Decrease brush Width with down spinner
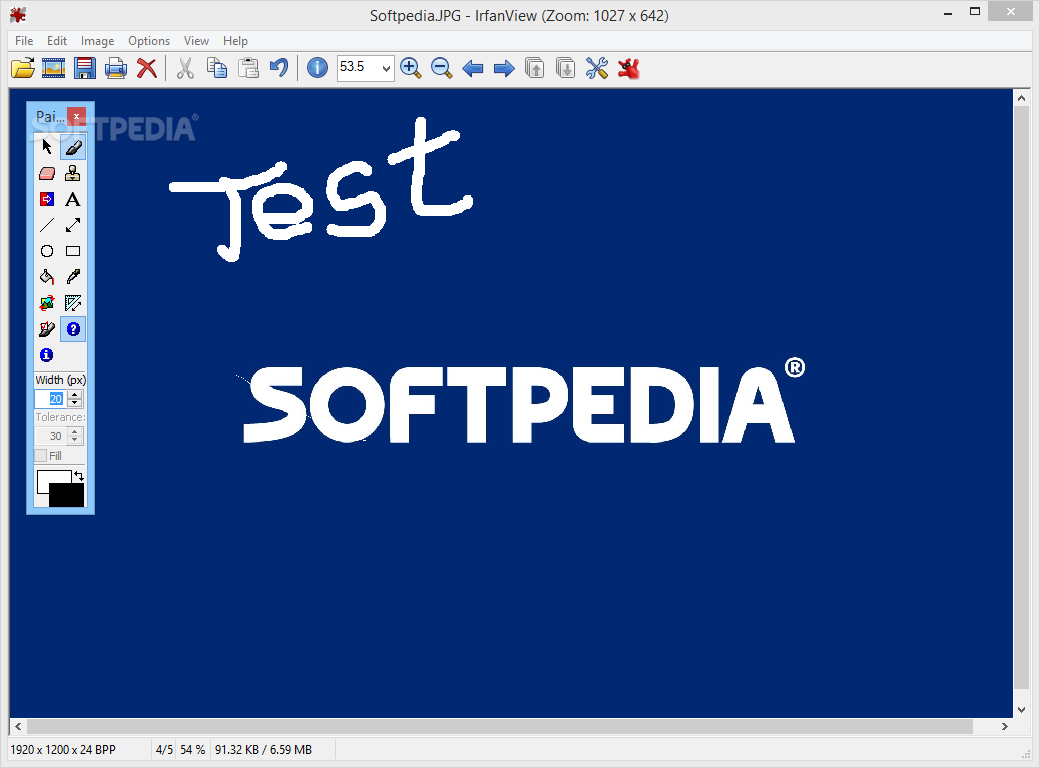 (x=75, y=403)
